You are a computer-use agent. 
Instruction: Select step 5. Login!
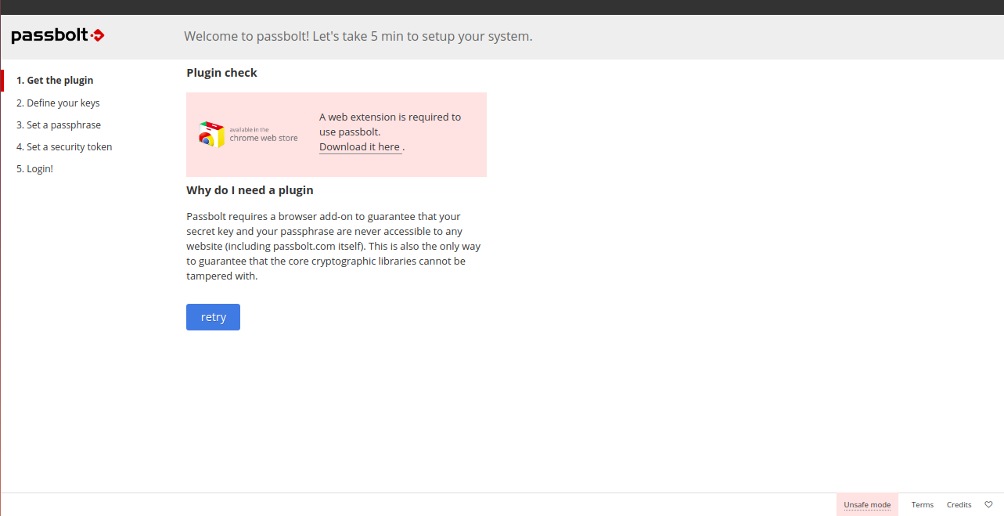coord(35,169)
